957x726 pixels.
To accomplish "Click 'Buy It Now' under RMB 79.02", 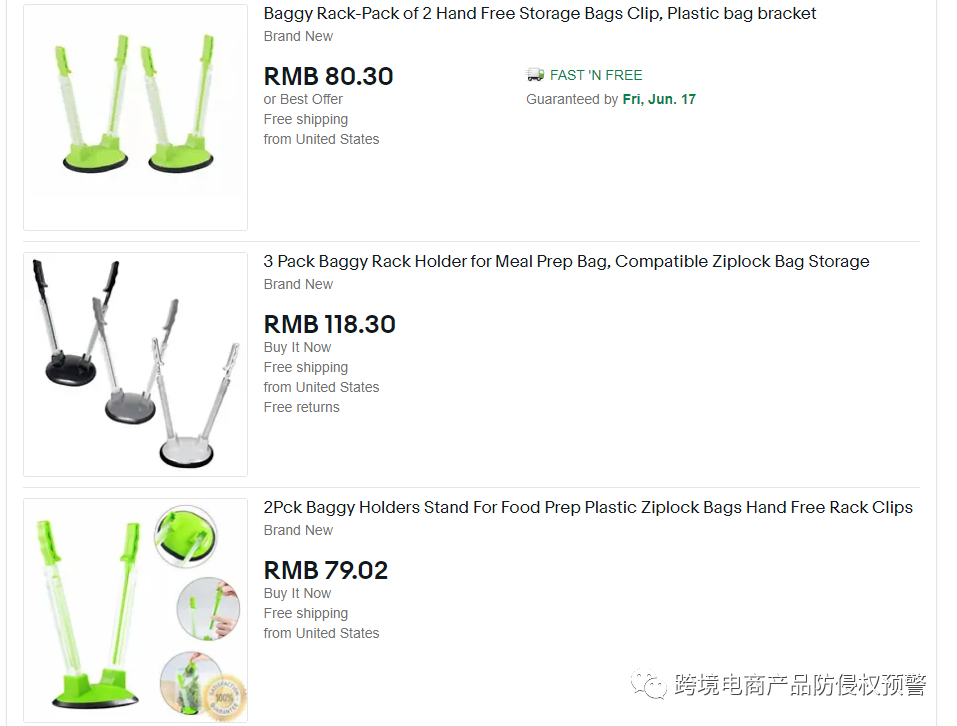I will tap(297, 593).
